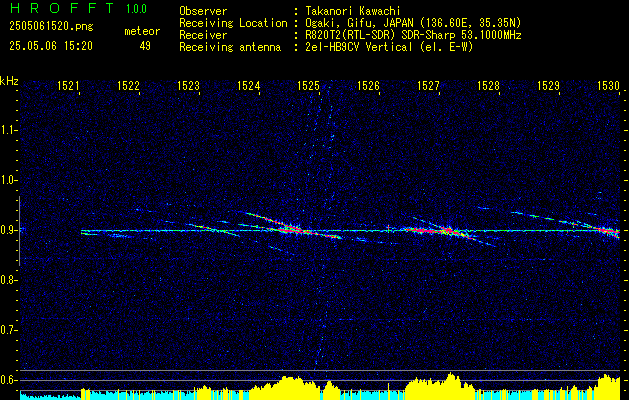Click the 1523 time axis marker
The height and width of the screenshot is (400, 629).
coord(188,85)
